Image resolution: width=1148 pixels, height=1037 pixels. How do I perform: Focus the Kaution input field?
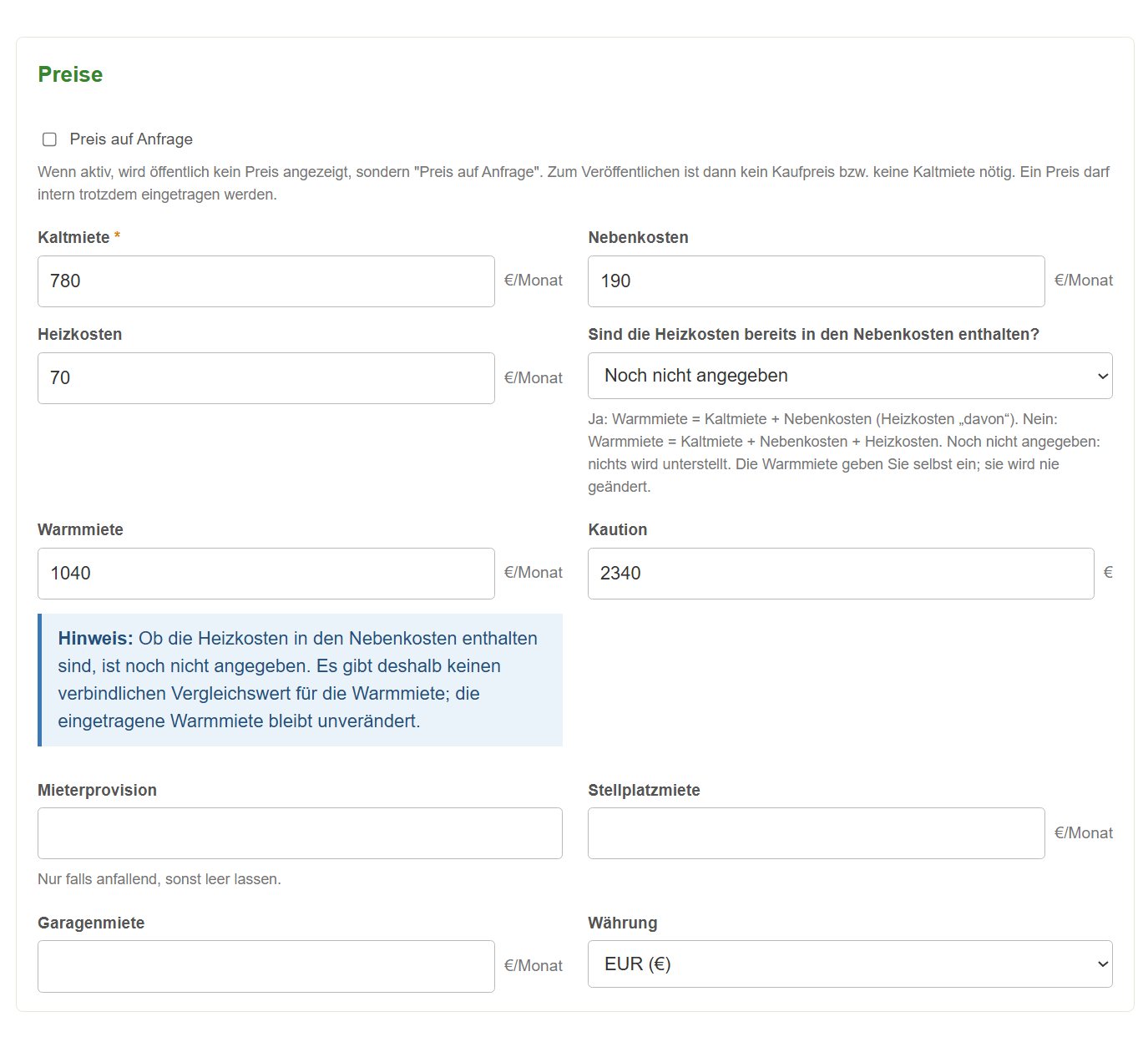[x=841, y=574]
